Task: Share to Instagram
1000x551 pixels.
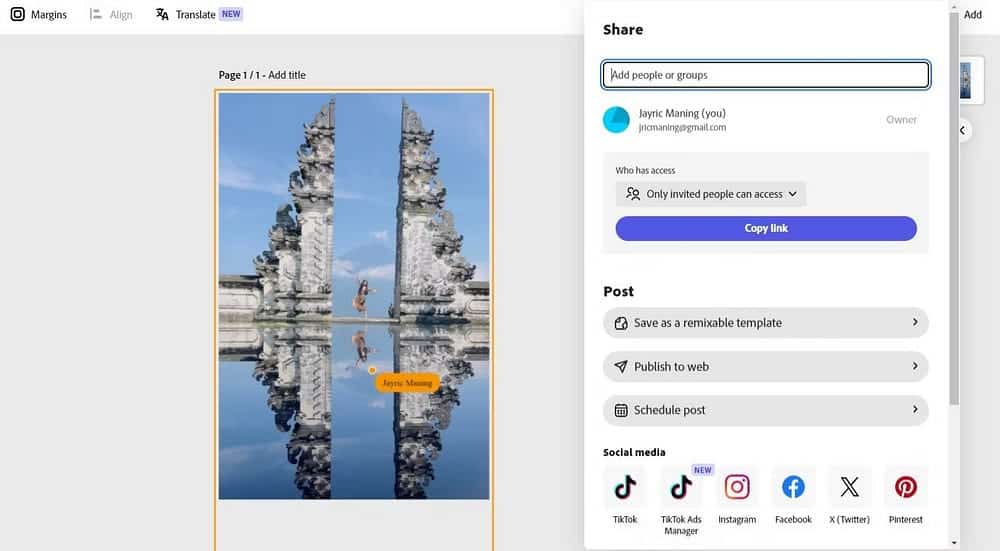Action: click(x=737, y=487)
